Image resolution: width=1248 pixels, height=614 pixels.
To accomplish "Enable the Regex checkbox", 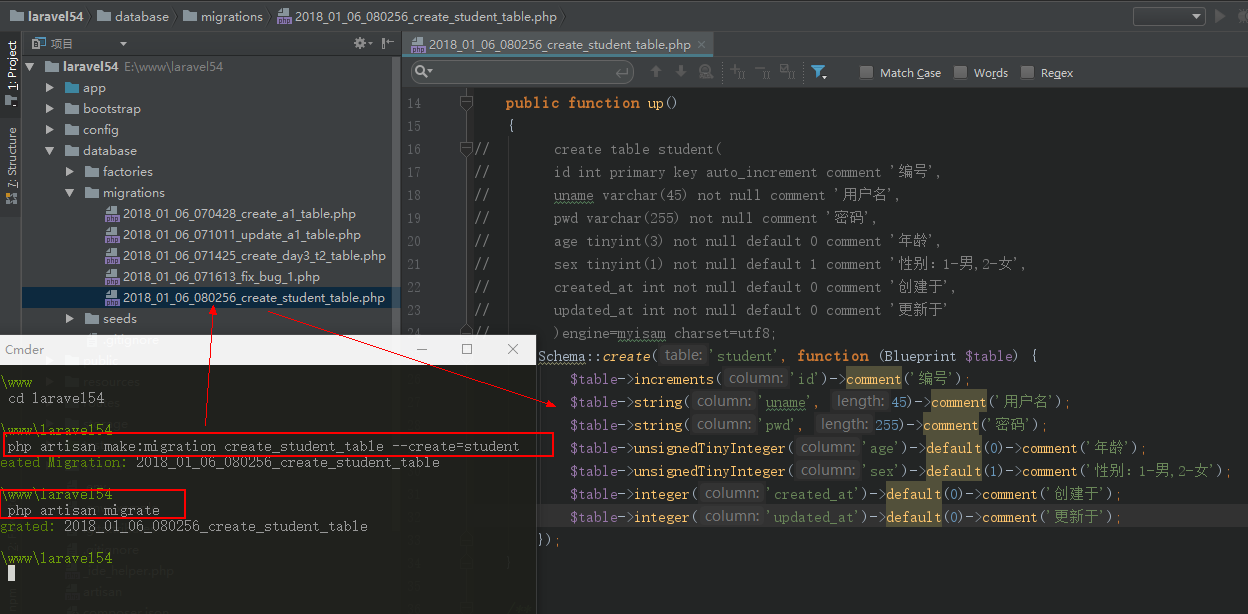I will (1028, 73).
